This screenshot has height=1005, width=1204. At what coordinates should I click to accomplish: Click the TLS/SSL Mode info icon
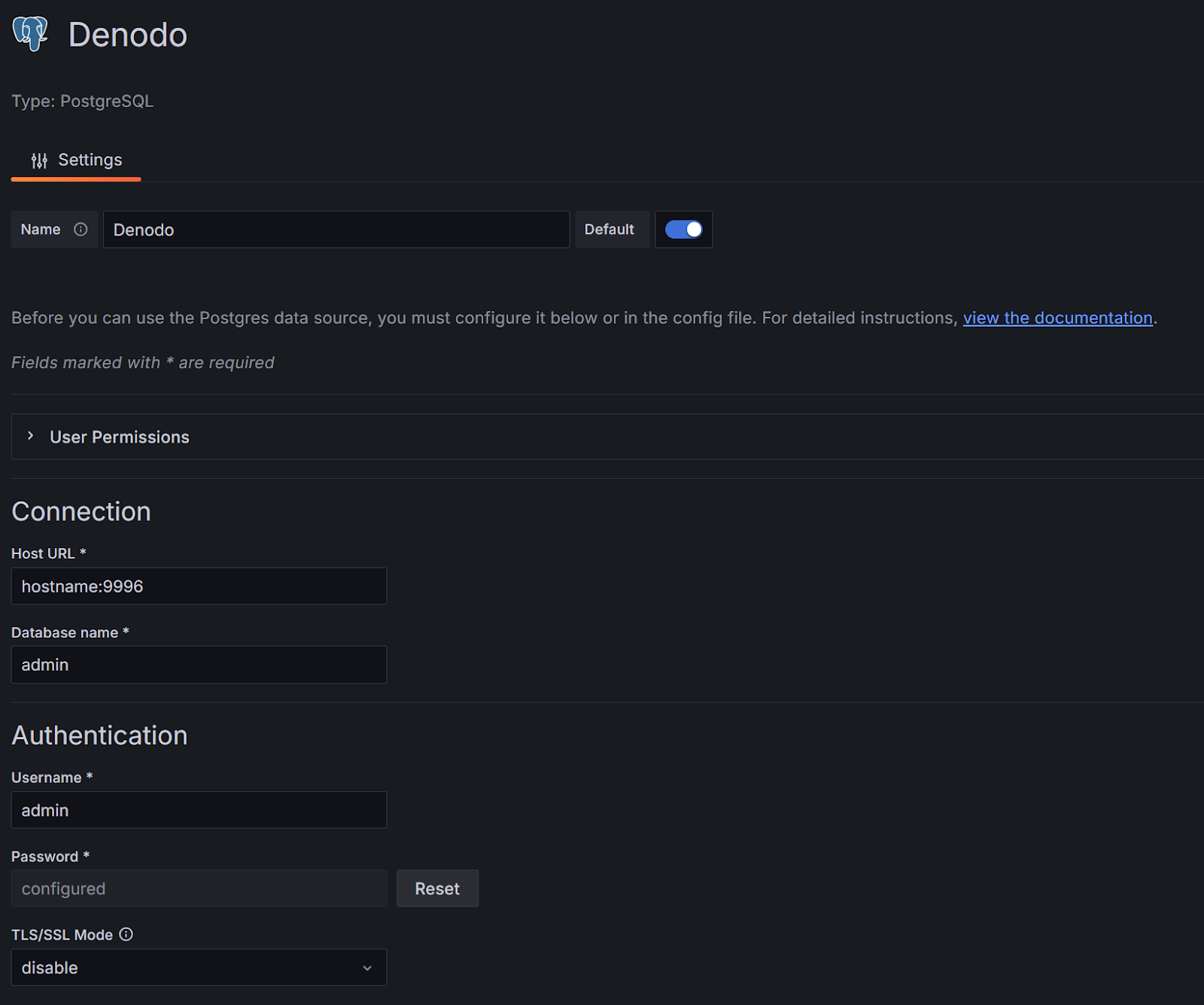pyautogui.click(x=126, y=934)
